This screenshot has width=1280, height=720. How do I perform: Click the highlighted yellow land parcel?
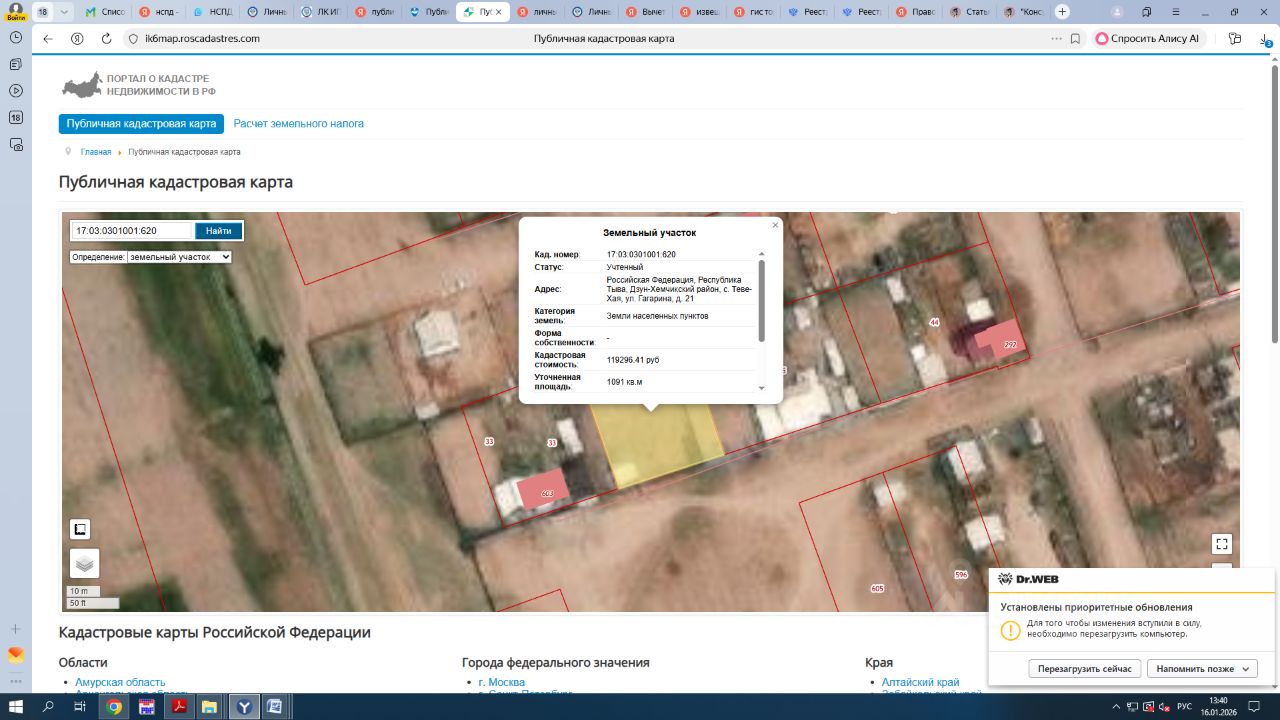click(x=657, y=447)
